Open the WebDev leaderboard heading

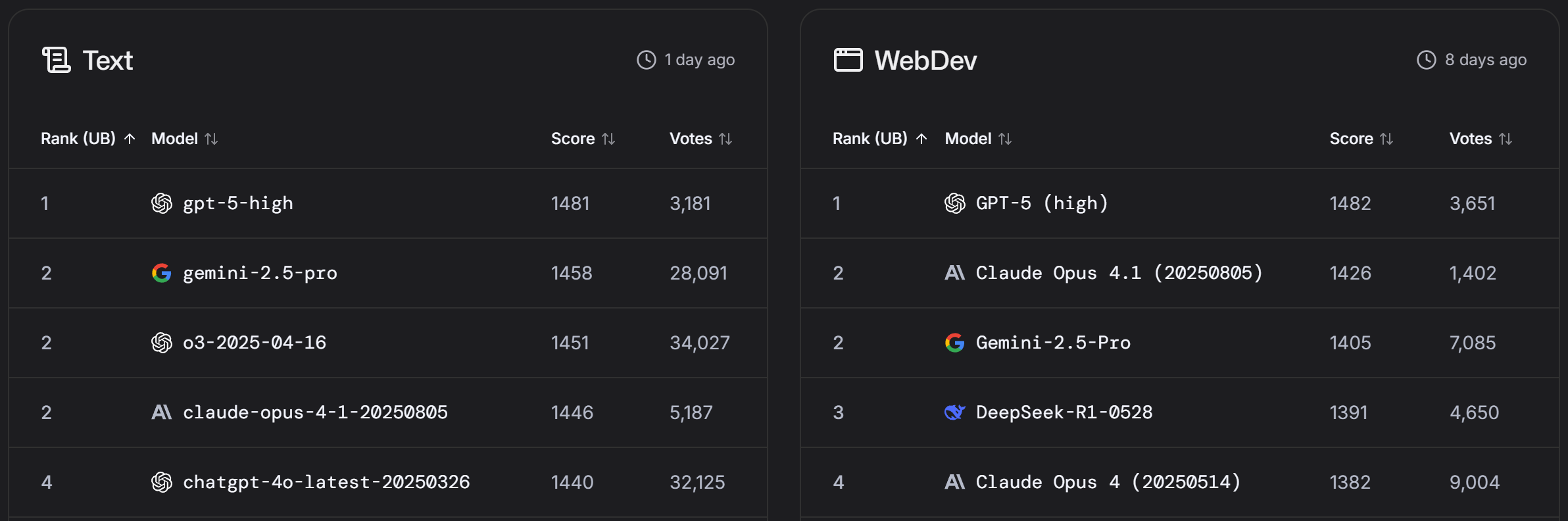pyautogui.click(x=925, y=61)
